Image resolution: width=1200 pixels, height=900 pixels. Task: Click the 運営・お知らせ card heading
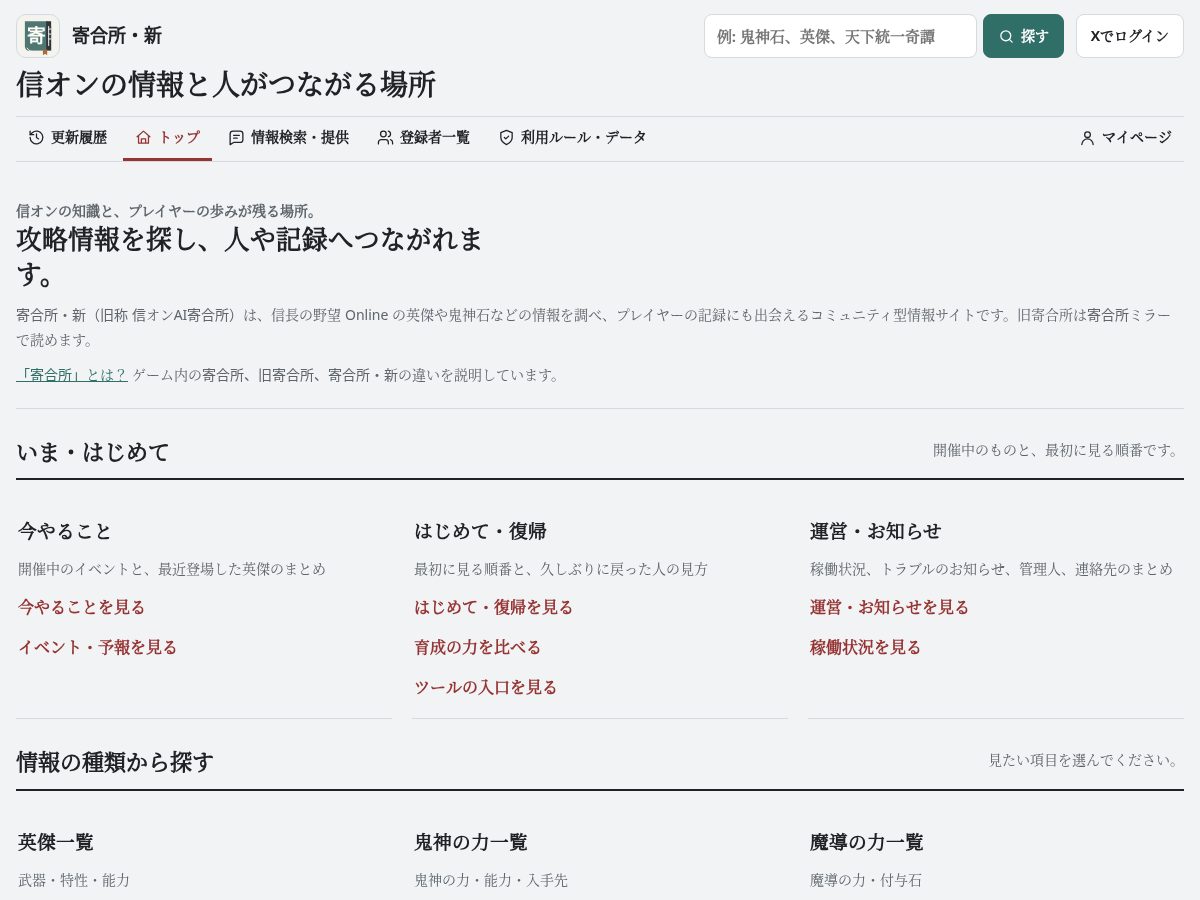[876, 531]
